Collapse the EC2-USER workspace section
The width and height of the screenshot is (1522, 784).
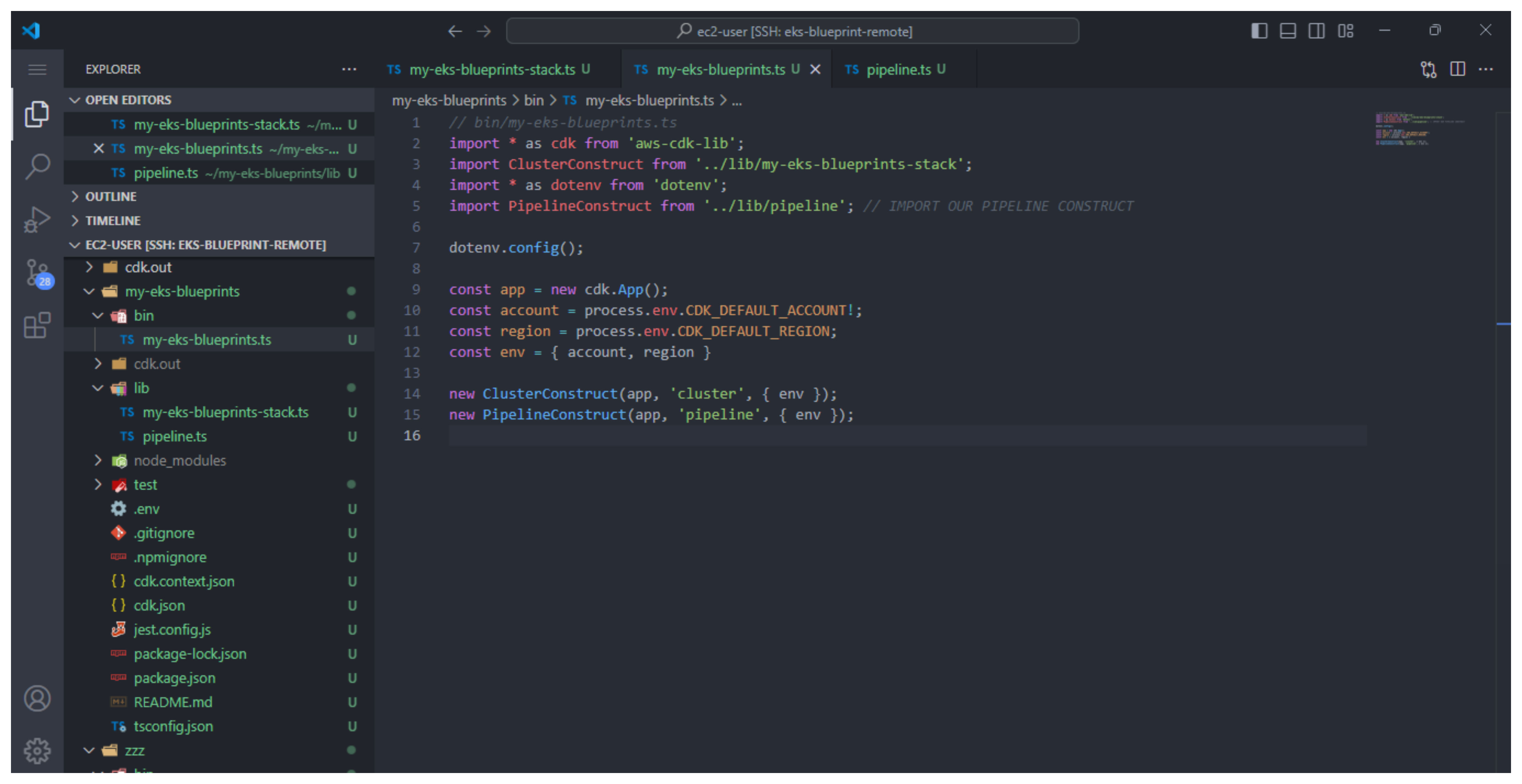pos(219,245)
